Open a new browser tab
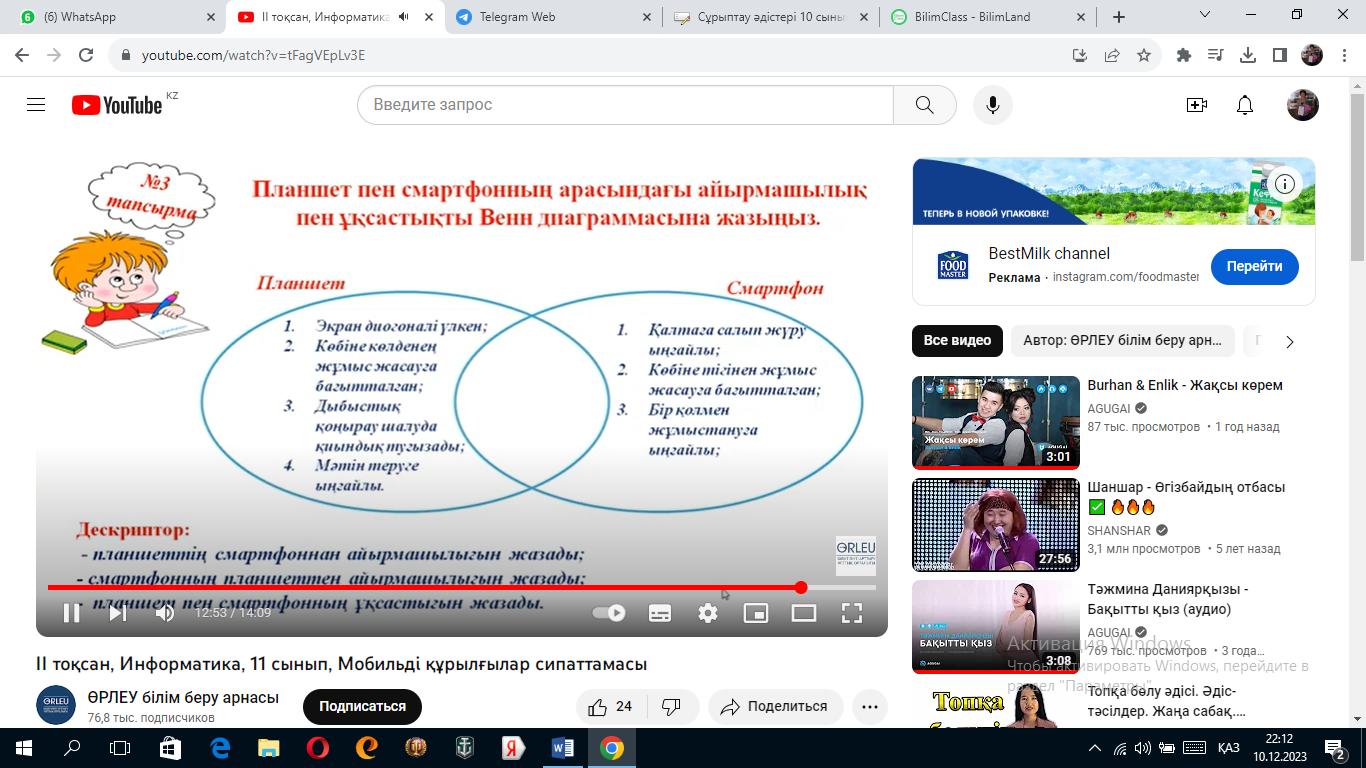This screenshot has width=1366, height=768. (x=1119, y=17)
